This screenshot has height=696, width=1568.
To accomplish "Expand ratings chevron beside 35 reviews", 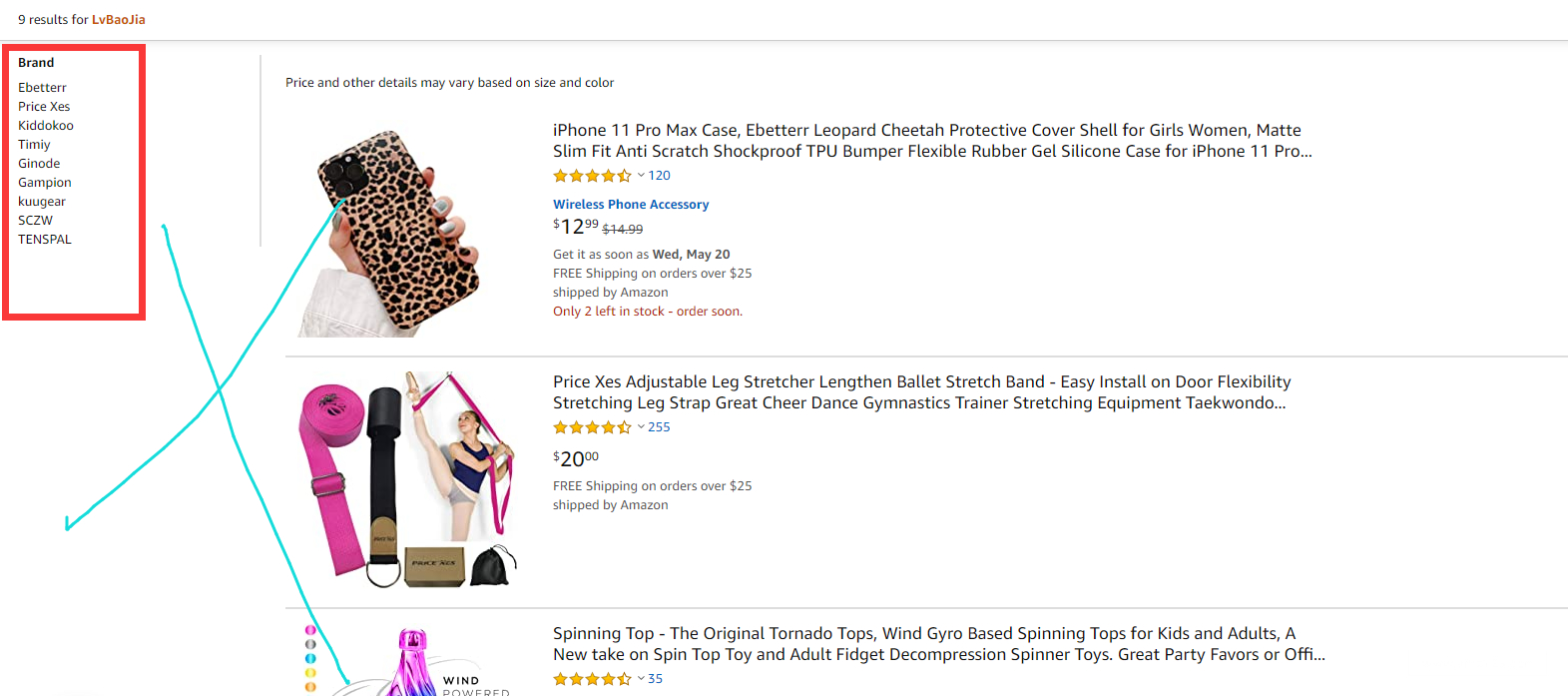I will click(641, 679).
